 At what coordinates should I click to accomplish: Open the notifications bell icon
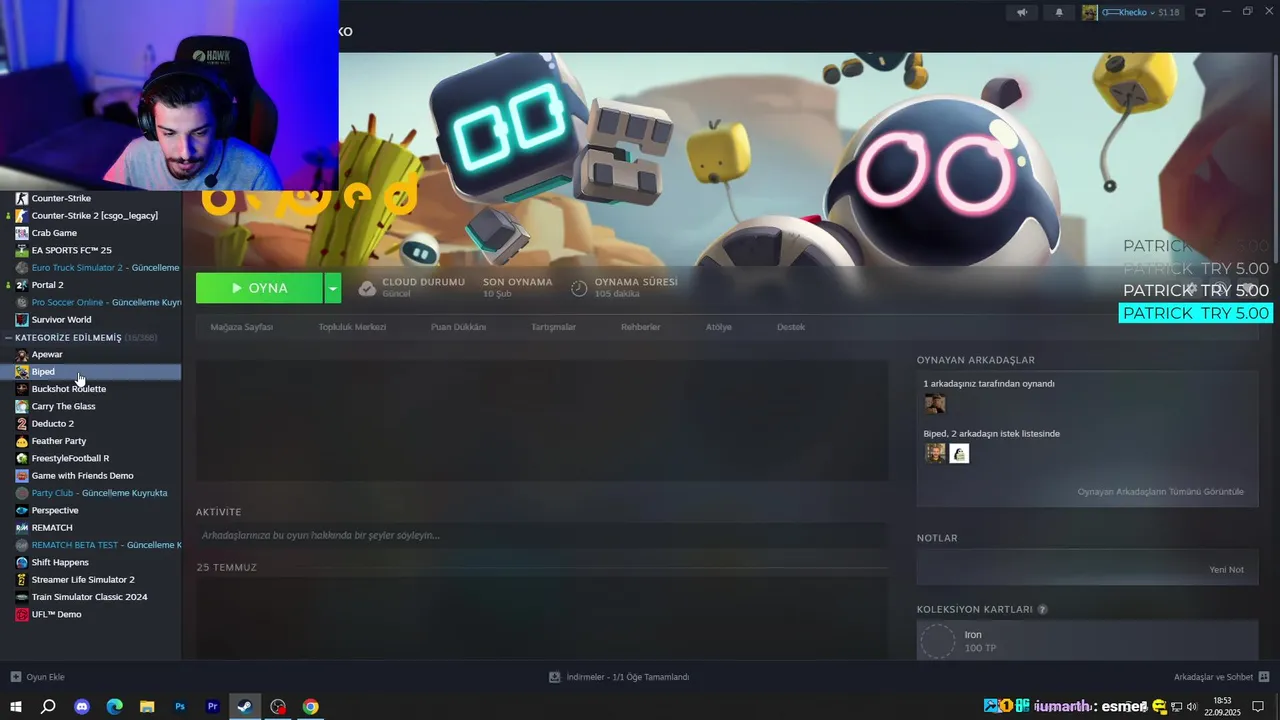1059,13
